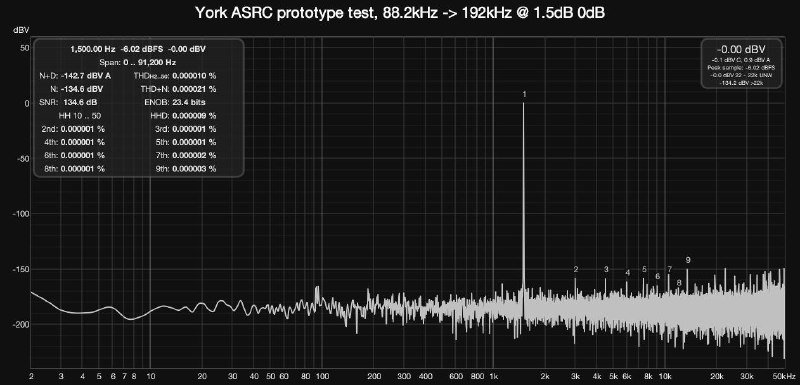Select the 2nd harmonic marker above 3k
800x385 pixels.
tap(576, 269)
